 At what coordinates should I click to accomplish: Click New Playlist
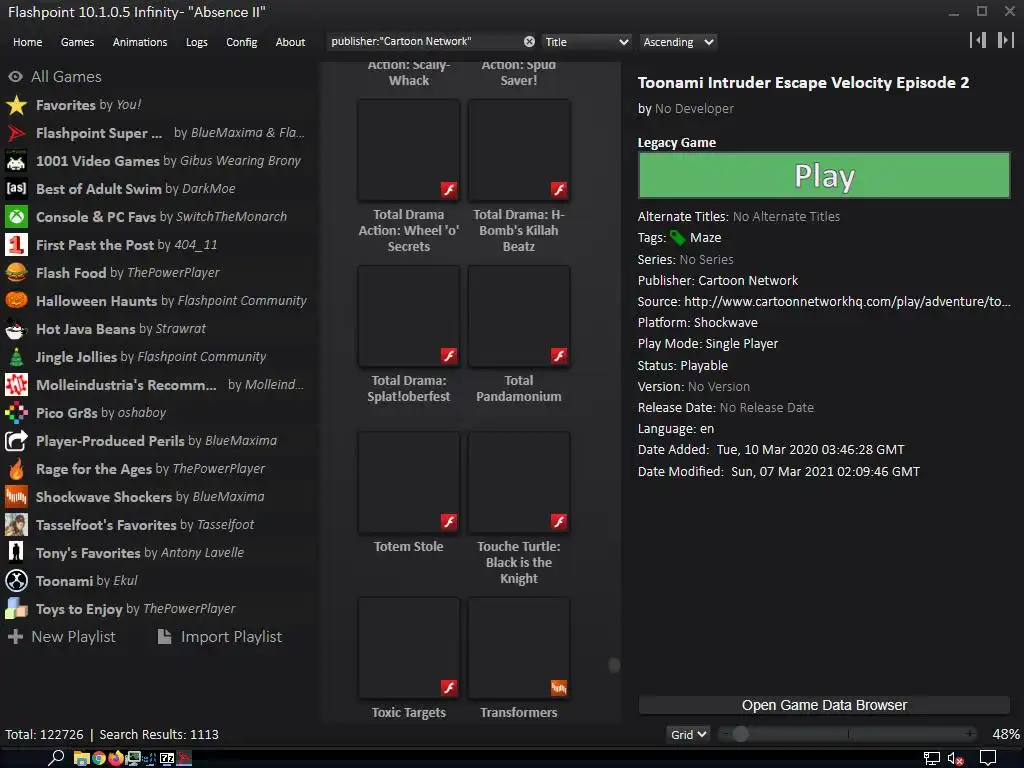pos(61,637)
